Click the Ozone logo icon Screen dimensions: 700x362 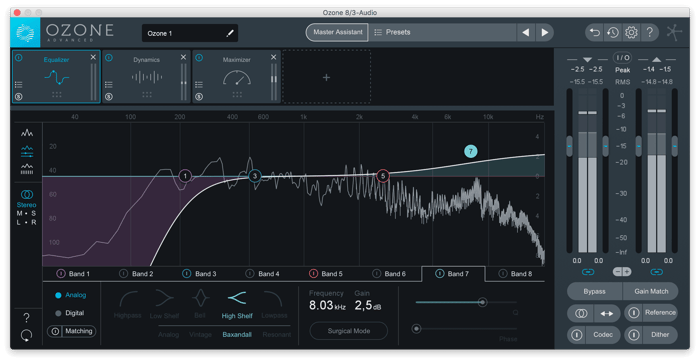pyautogui.click(x=25, y=33)
